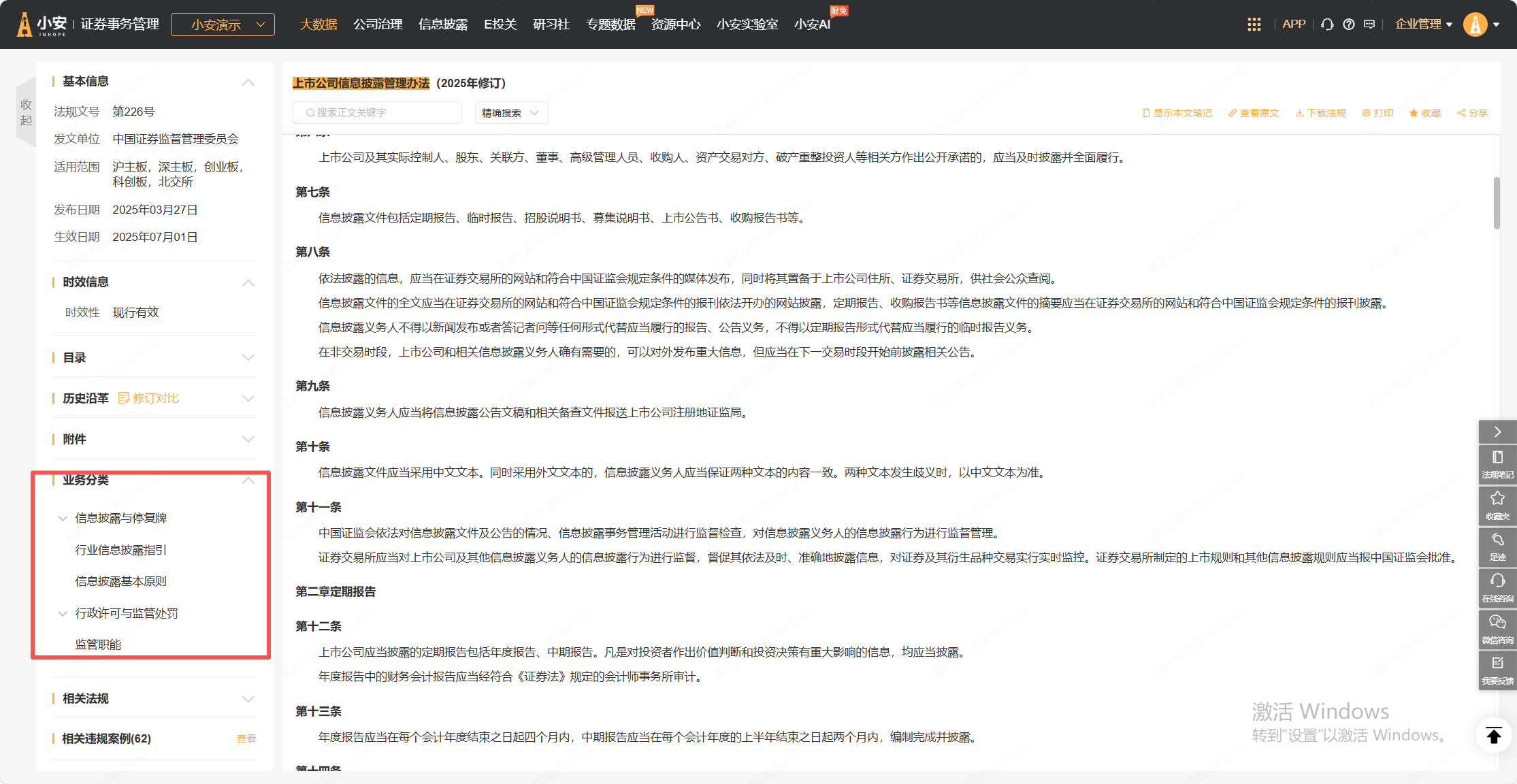Viewport: 1517px width, 784px height.
Task: Click 查看 link next to 相关违规案例
Action: coord(246,738)
